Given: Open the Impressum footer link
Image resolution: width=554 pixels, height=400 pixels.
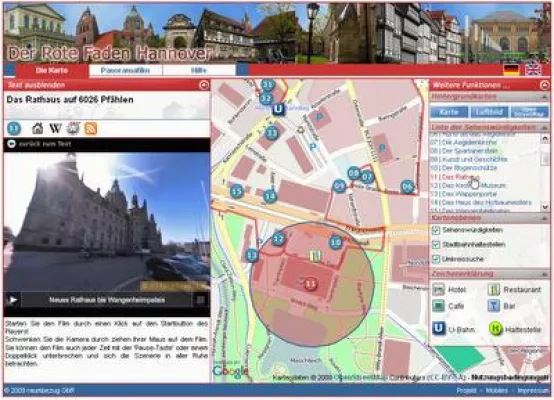Looking at the screenshot, I should (x=533, y=390).
